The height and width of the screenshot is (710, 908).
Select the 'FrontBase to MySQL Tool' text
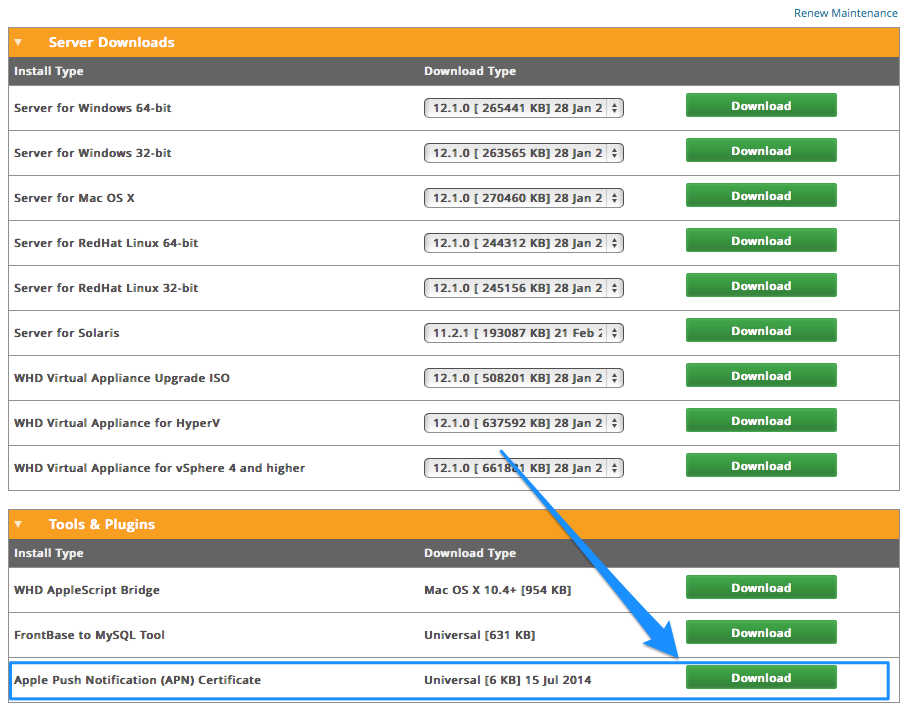coord(89,635)
